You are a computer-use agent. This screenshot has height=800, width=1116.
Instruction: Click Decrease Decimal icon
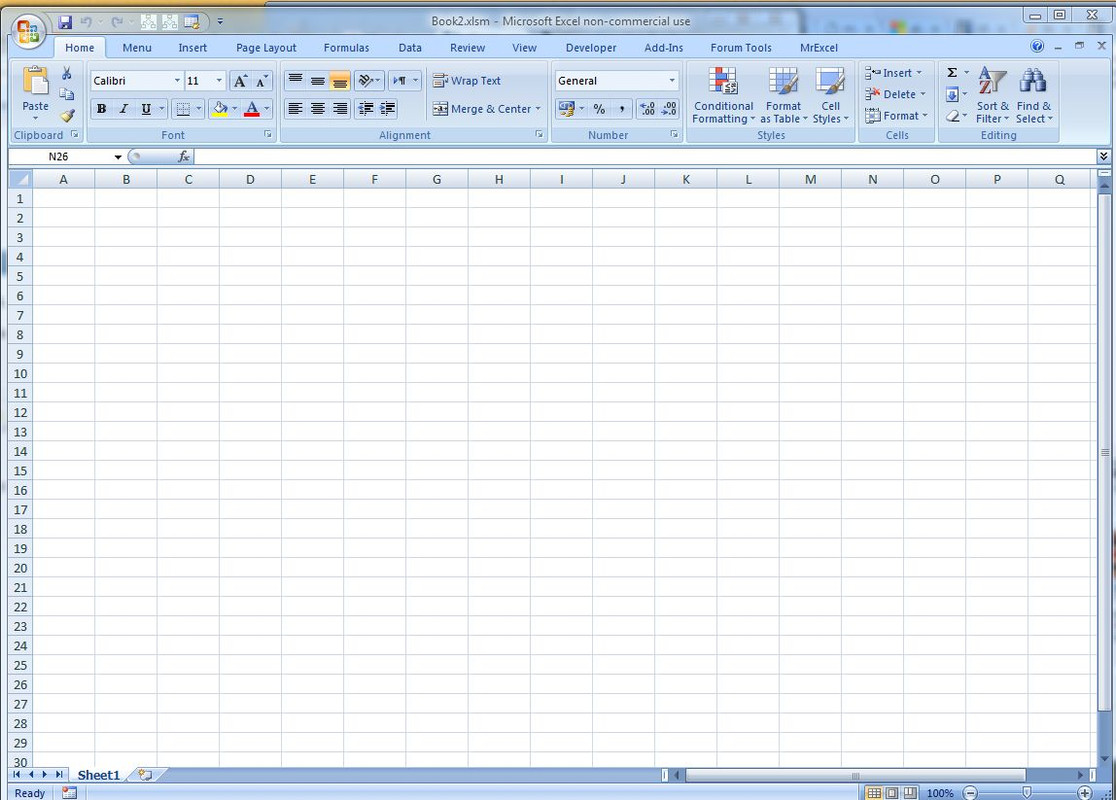click(x=669, y=109)
